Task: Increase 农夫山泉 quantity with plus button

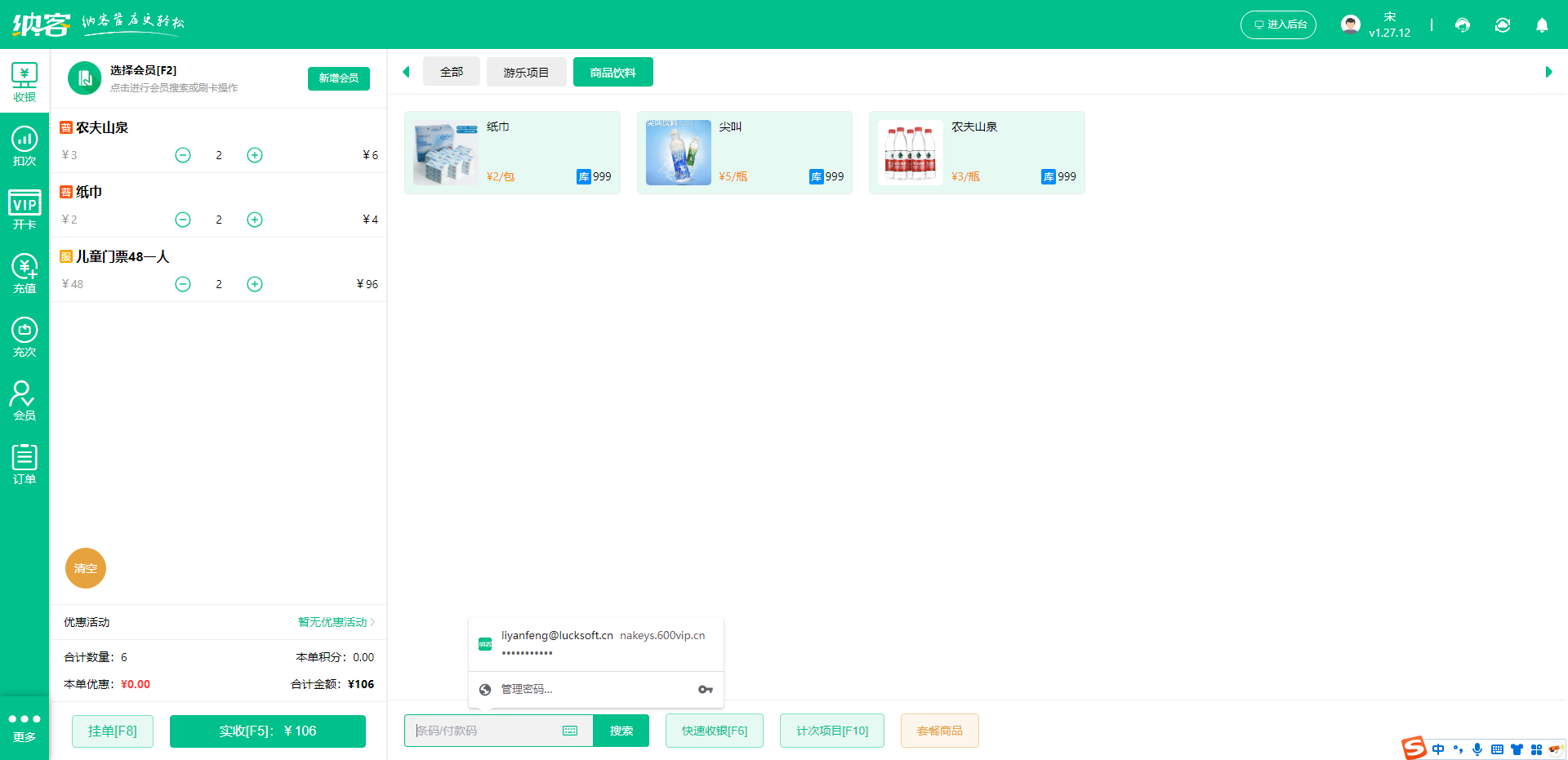Action: [255, 155]
